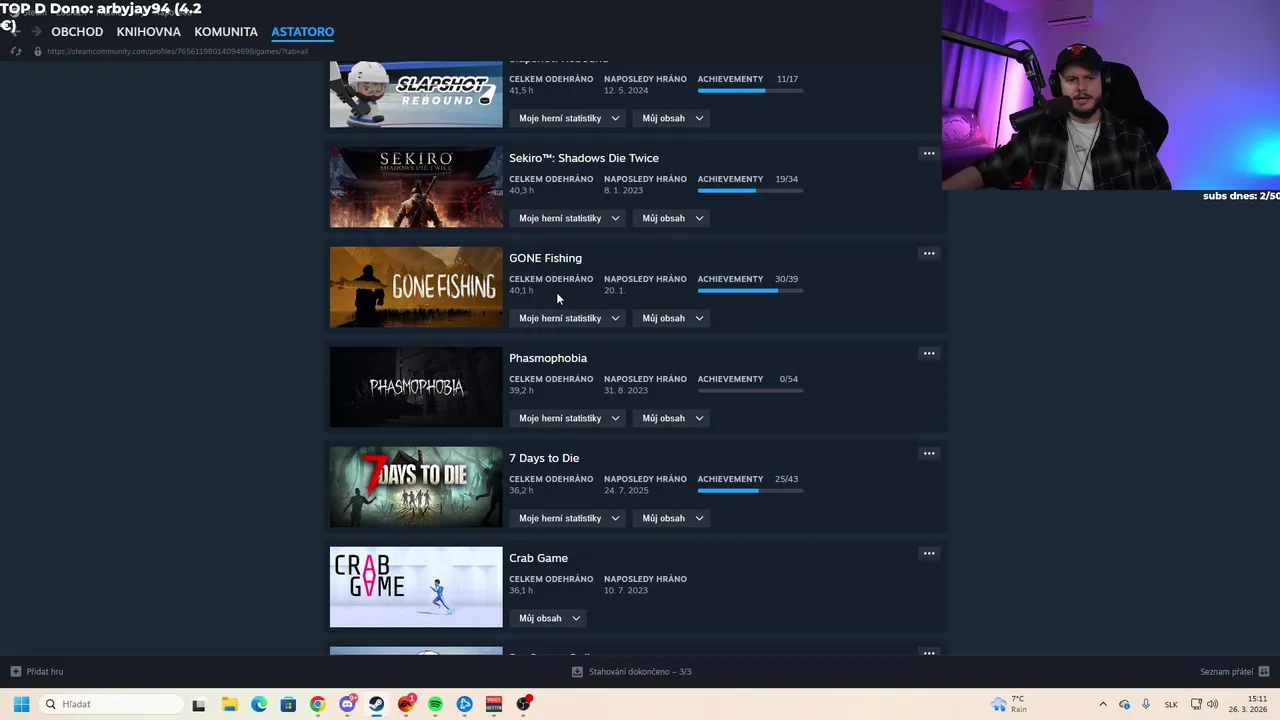Open Seznam přátel friends list

coord(1226,672)
